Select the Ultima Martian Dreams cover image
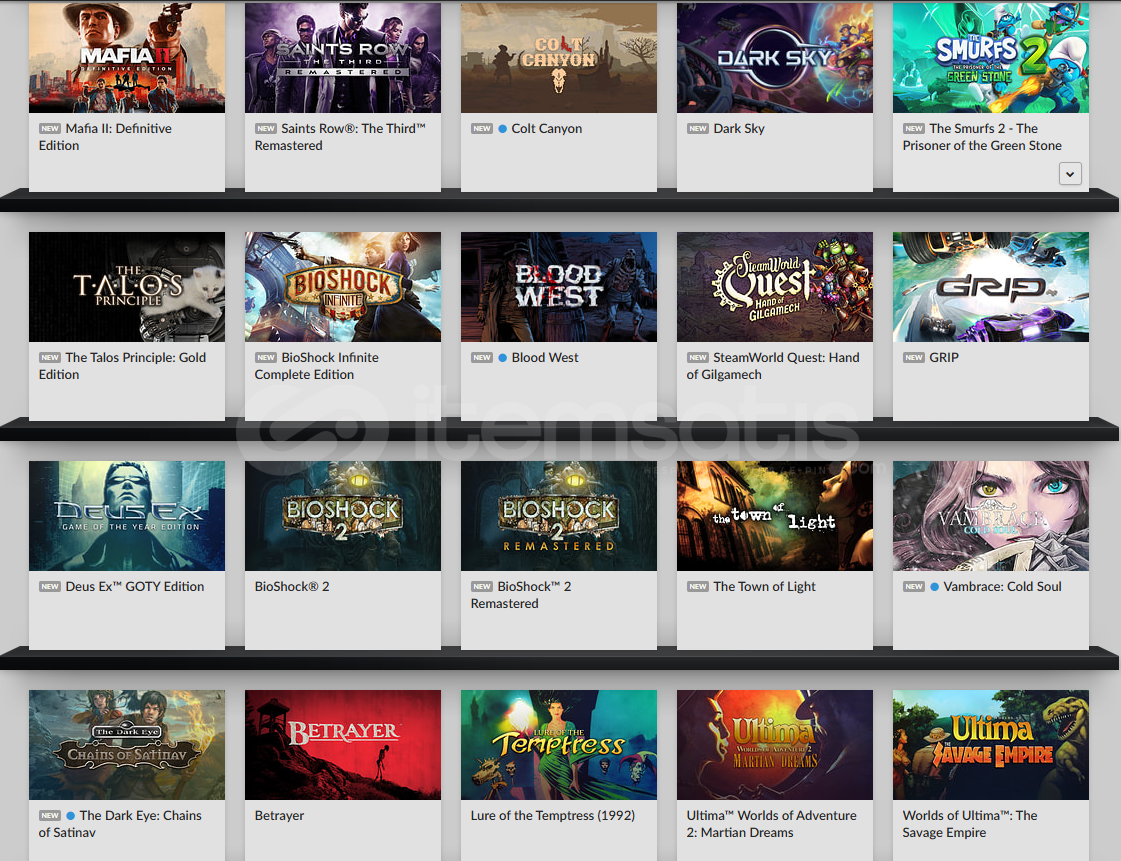The height and width of the screenshot is (861, 1121). tap(775, 744)
